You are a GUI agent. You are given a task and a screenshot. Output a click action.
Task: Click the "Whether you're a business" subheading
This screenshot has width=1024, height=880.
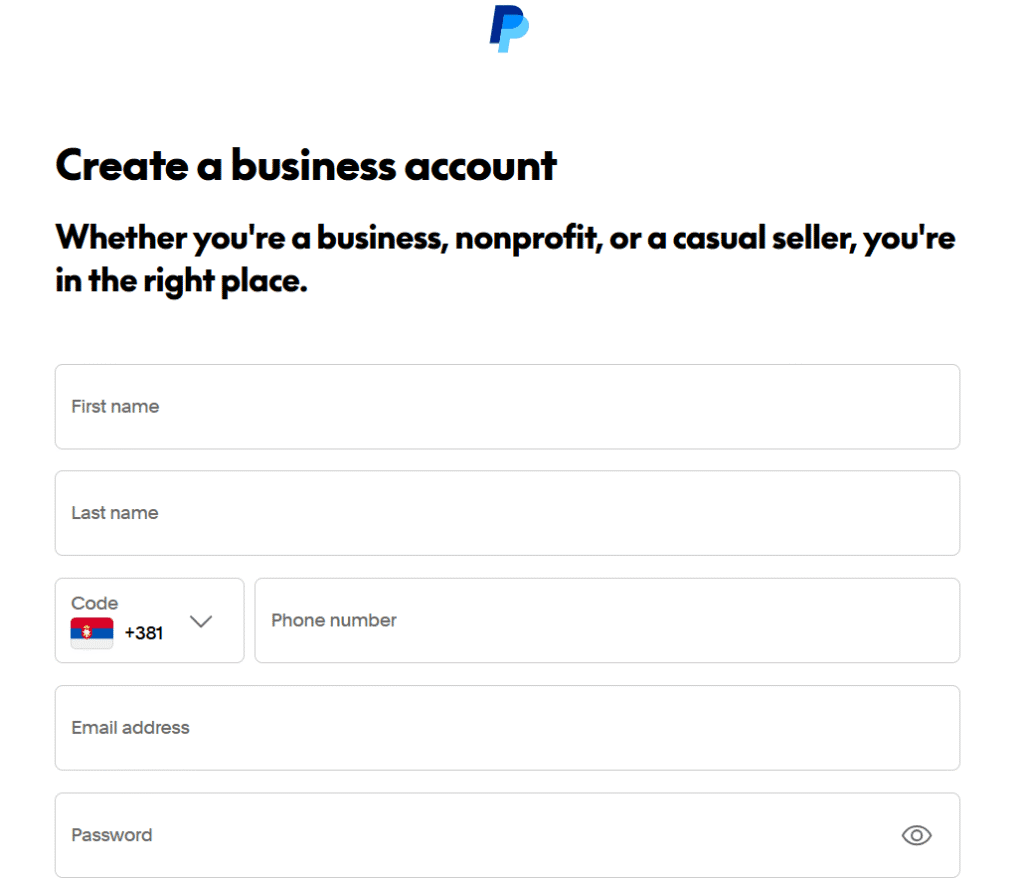tap(505, 259)
